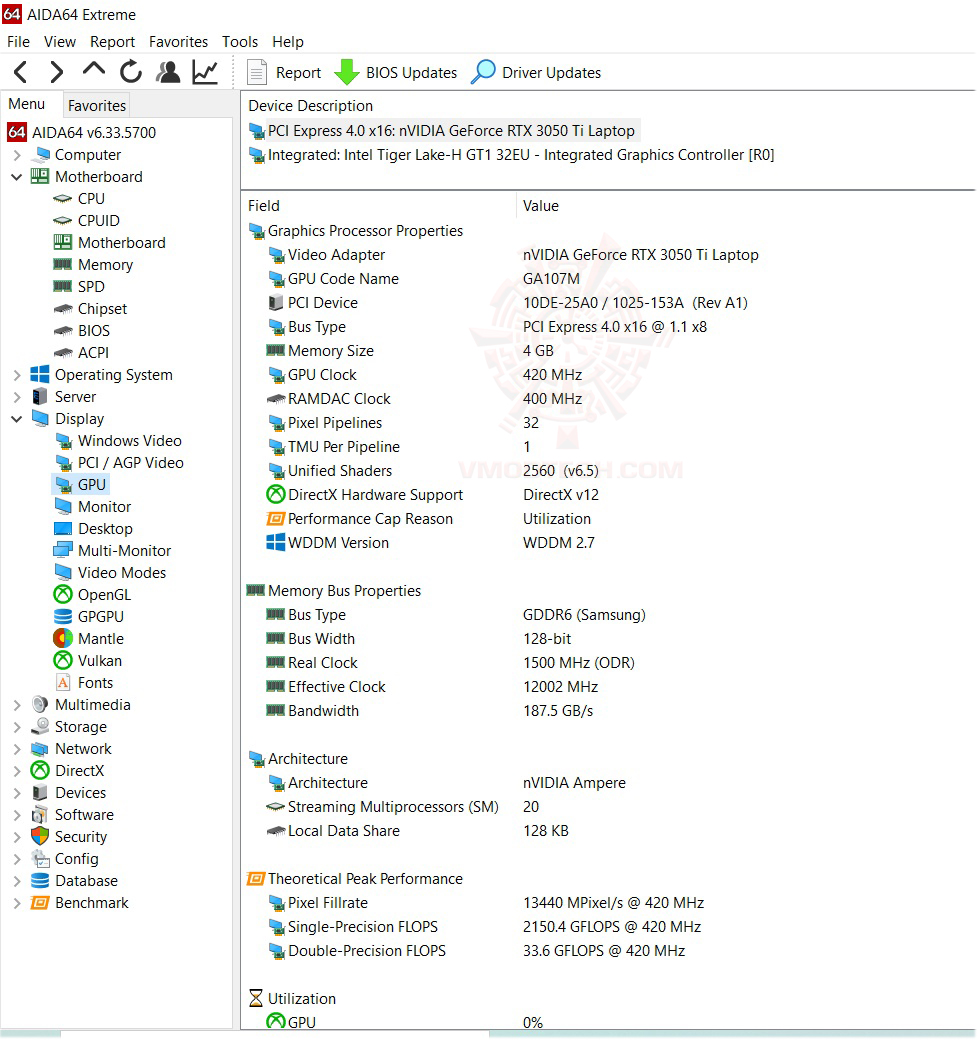
Task: Select the Config item icon
Action: 40,859
